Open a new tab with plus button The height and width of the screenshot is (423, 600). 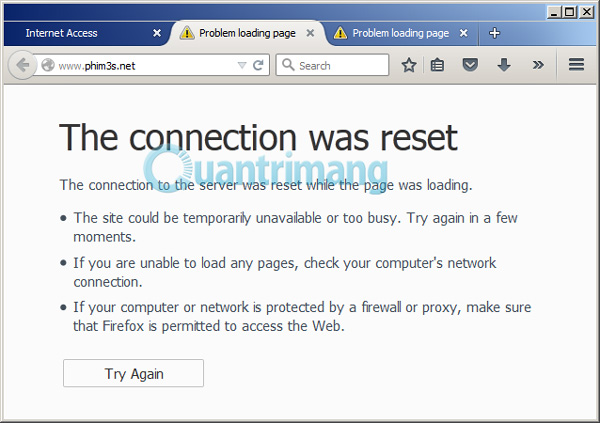(x=494, y=33)
